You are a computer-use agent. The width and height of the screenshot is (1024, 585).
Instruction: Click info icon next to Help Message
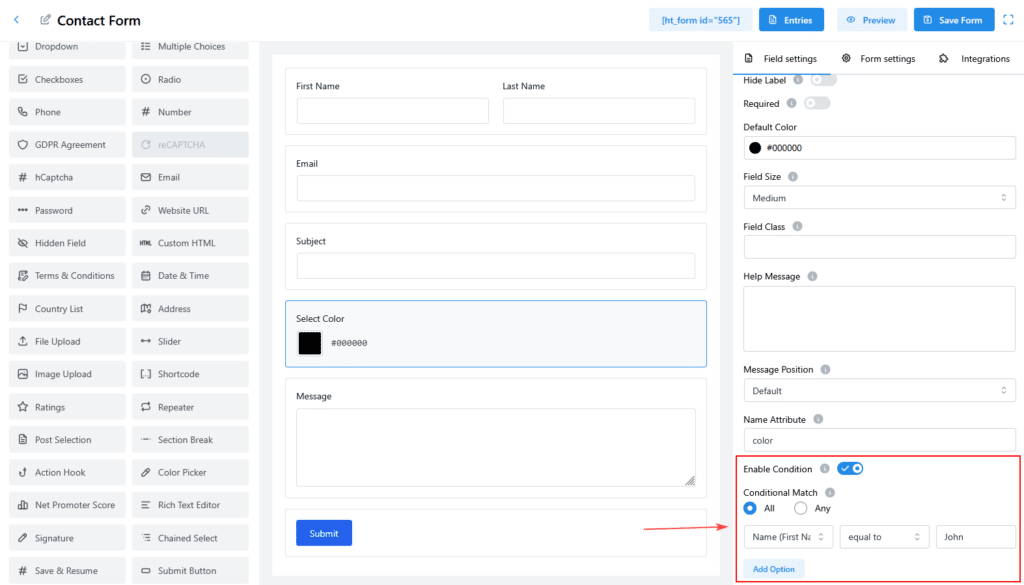(x=812, y=276)
